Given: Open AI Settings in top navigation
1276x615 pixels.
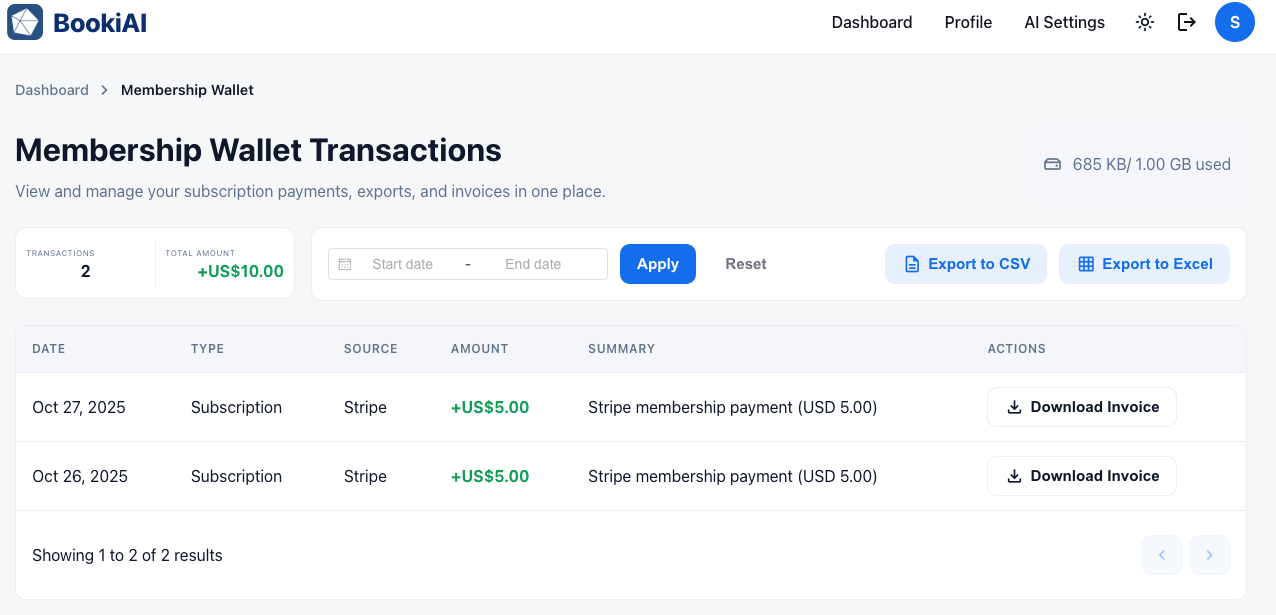Looking at the screenshot, I should tap(1064, 22).
